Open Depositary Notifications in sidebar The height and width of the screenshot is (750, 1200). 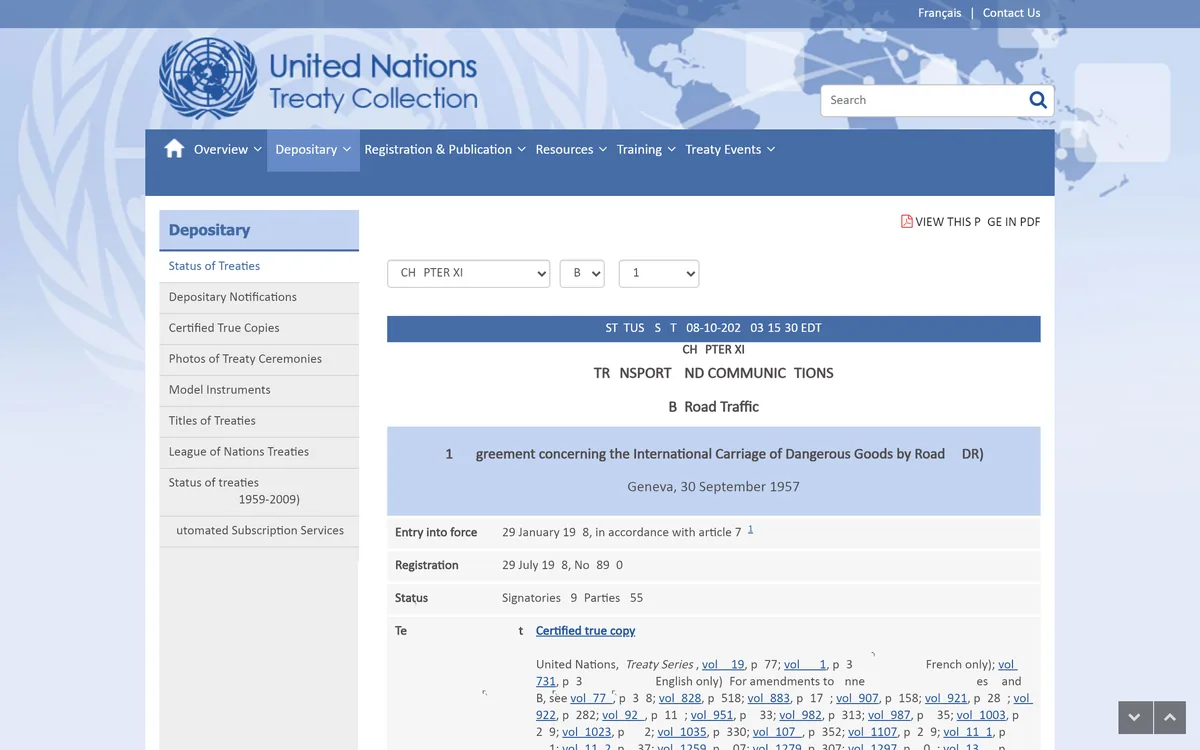259,298
